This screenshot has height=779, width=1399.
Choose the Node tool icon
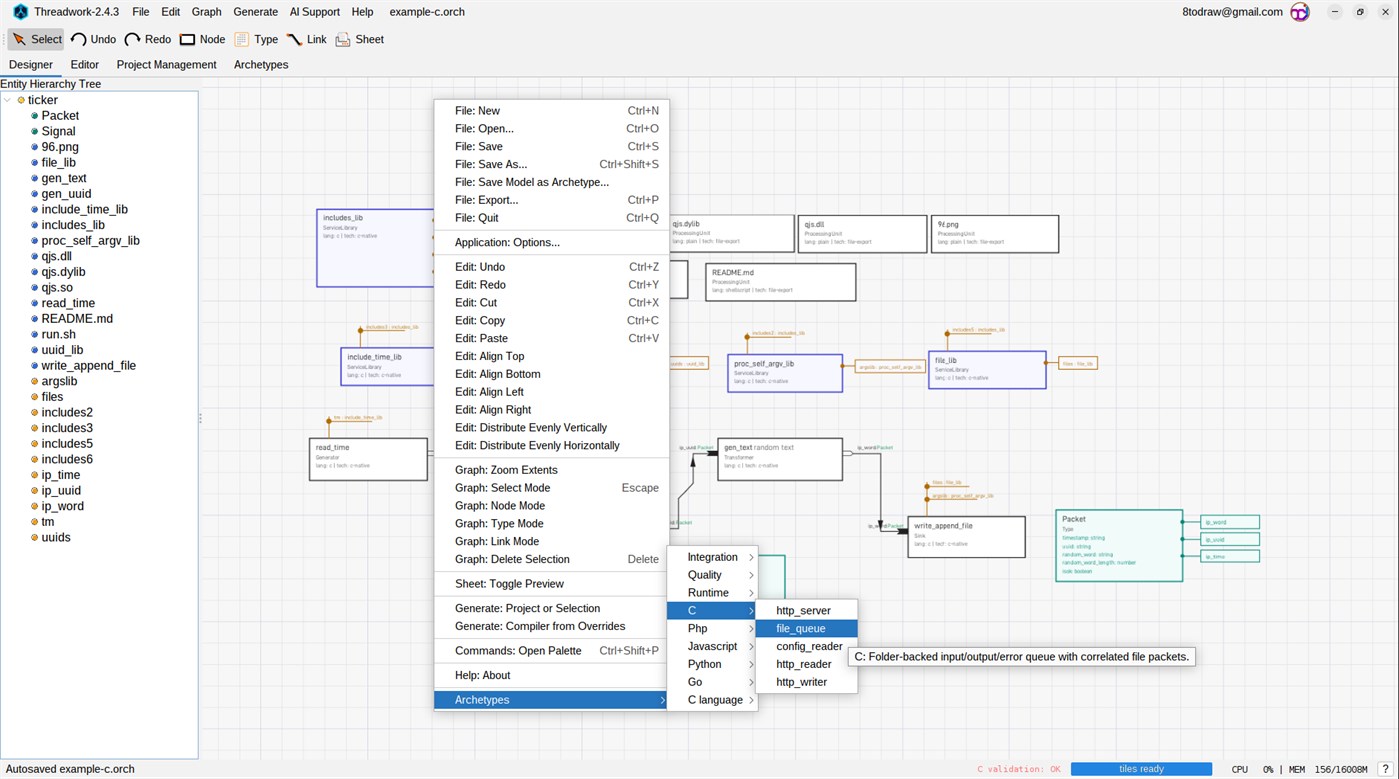point(187,40)
